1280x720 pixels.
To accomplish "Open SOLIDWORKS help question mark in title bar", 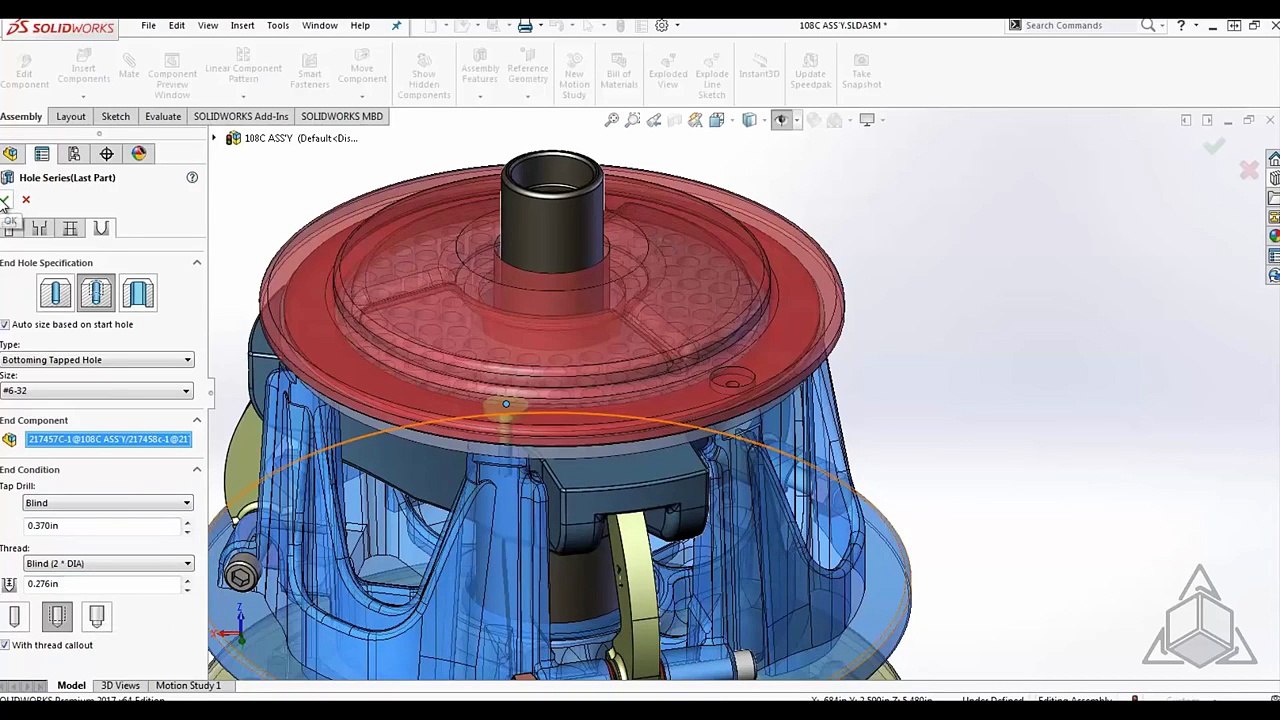I will click(1181, 25).
